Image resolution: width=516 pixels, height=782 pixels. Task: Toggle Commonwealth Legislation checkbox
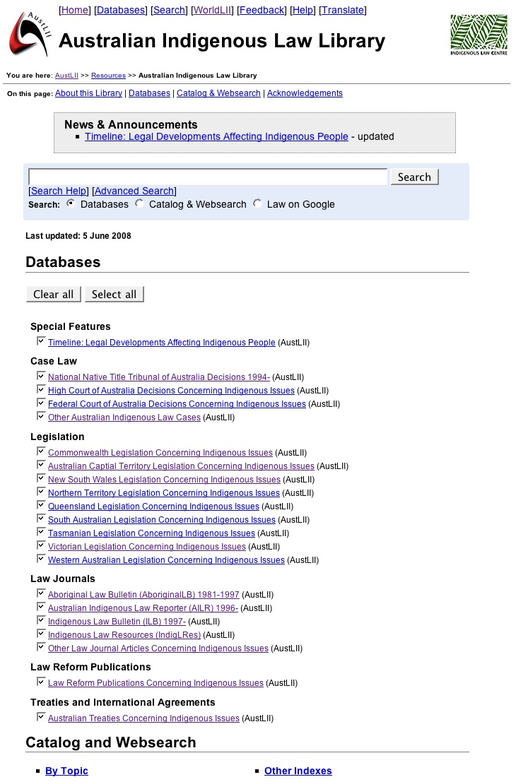41,451
